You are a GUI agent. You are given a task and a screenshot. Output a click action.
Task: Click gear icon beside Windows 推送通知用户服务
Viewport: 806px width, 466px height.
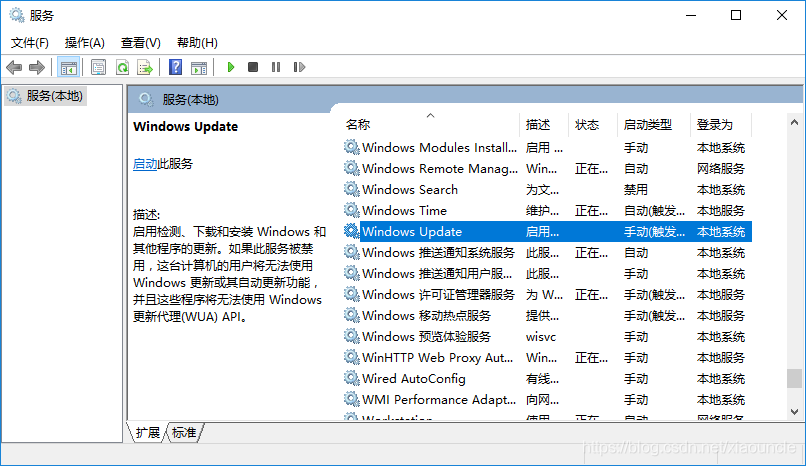(x=352, y=274)
